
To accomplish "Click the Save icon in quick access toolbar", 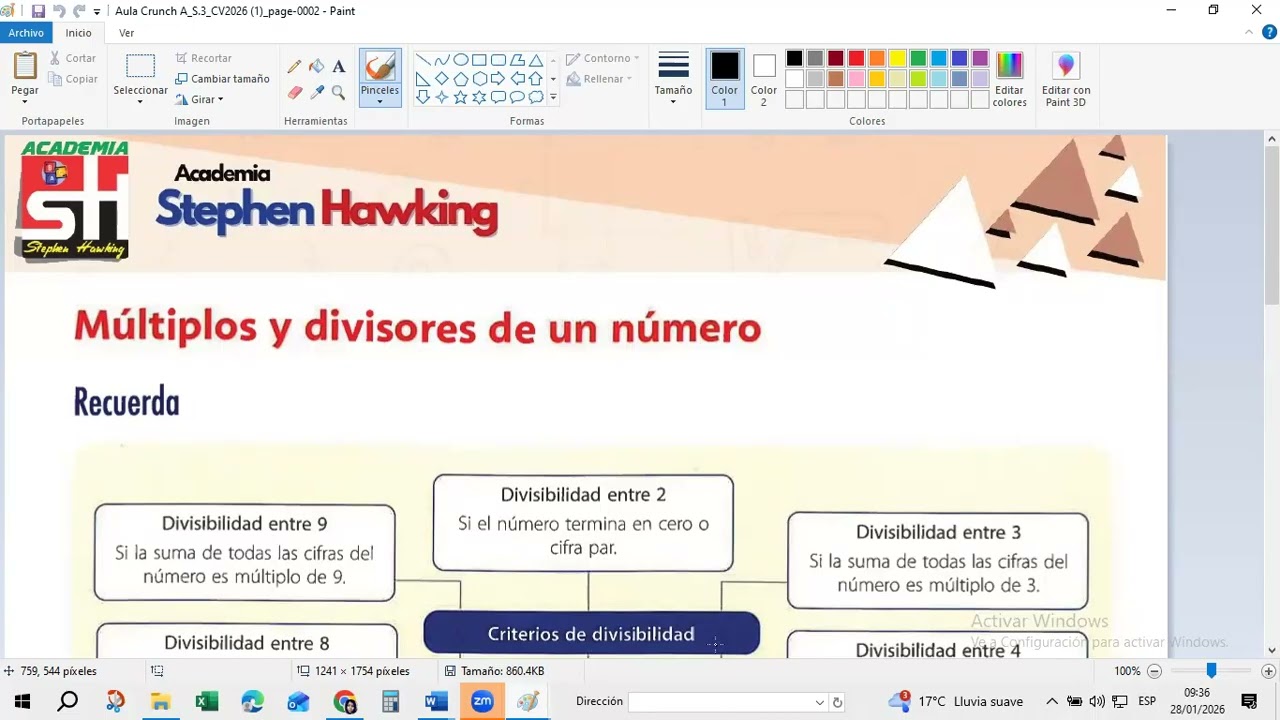I will click(38, 11).
